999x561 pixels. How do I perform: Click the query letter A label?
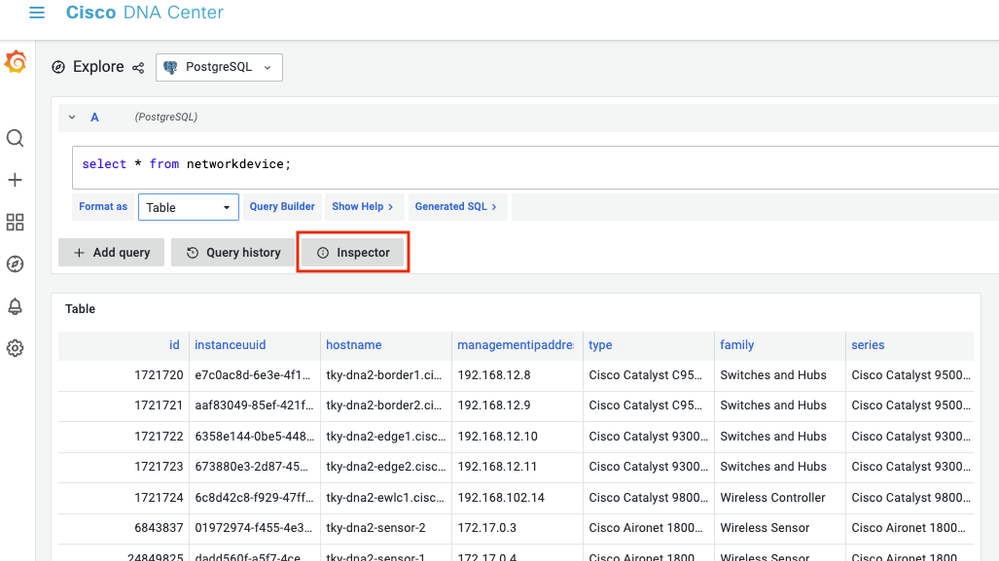[94, 117]
